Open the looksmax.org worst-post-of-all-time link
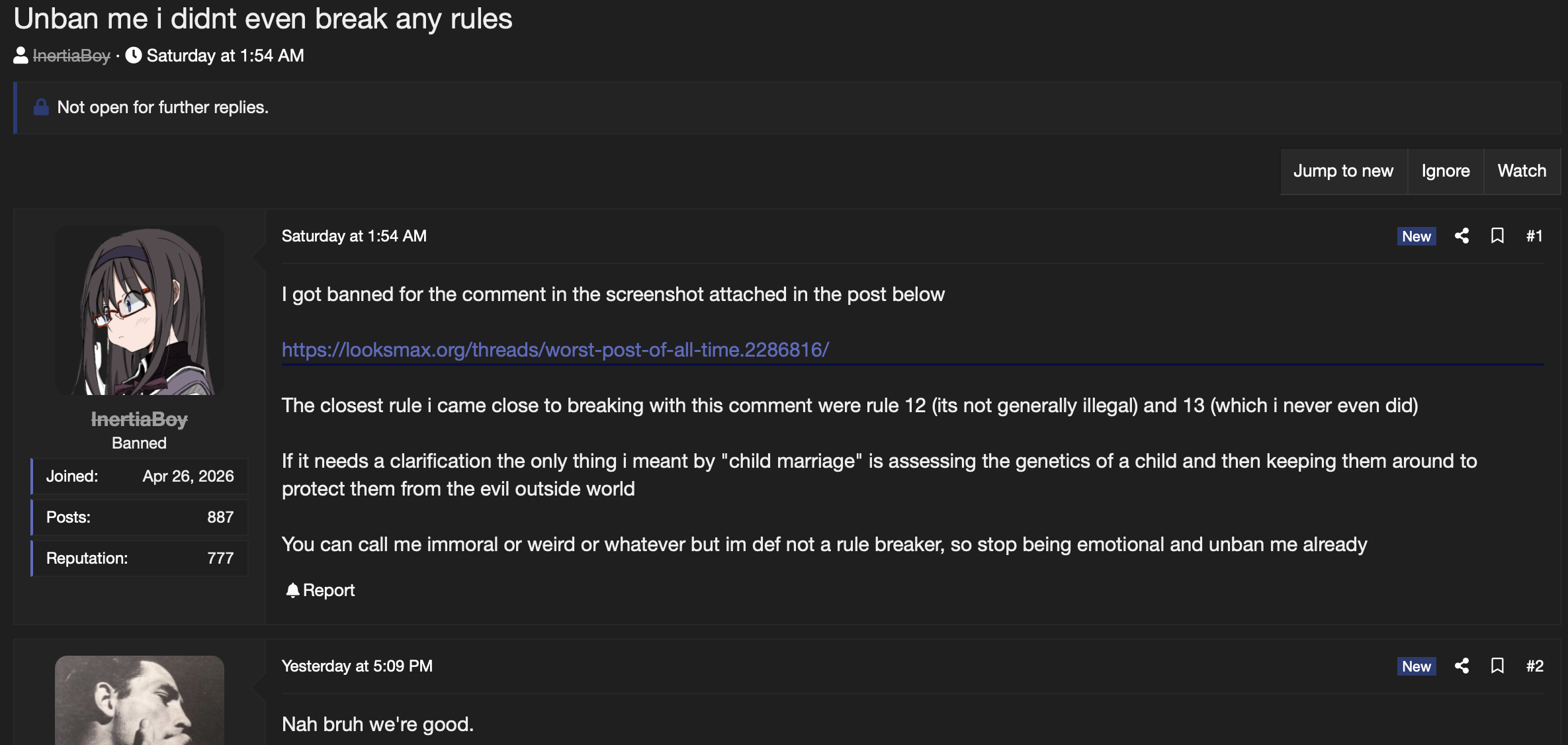The width and height of the screenshot is (1568, 745). pos(555,350)
